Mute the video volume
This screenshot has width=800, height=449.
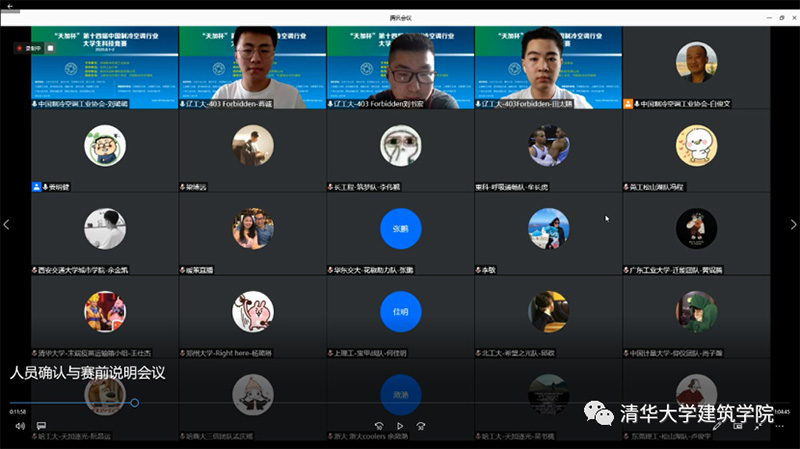[20, 426]
